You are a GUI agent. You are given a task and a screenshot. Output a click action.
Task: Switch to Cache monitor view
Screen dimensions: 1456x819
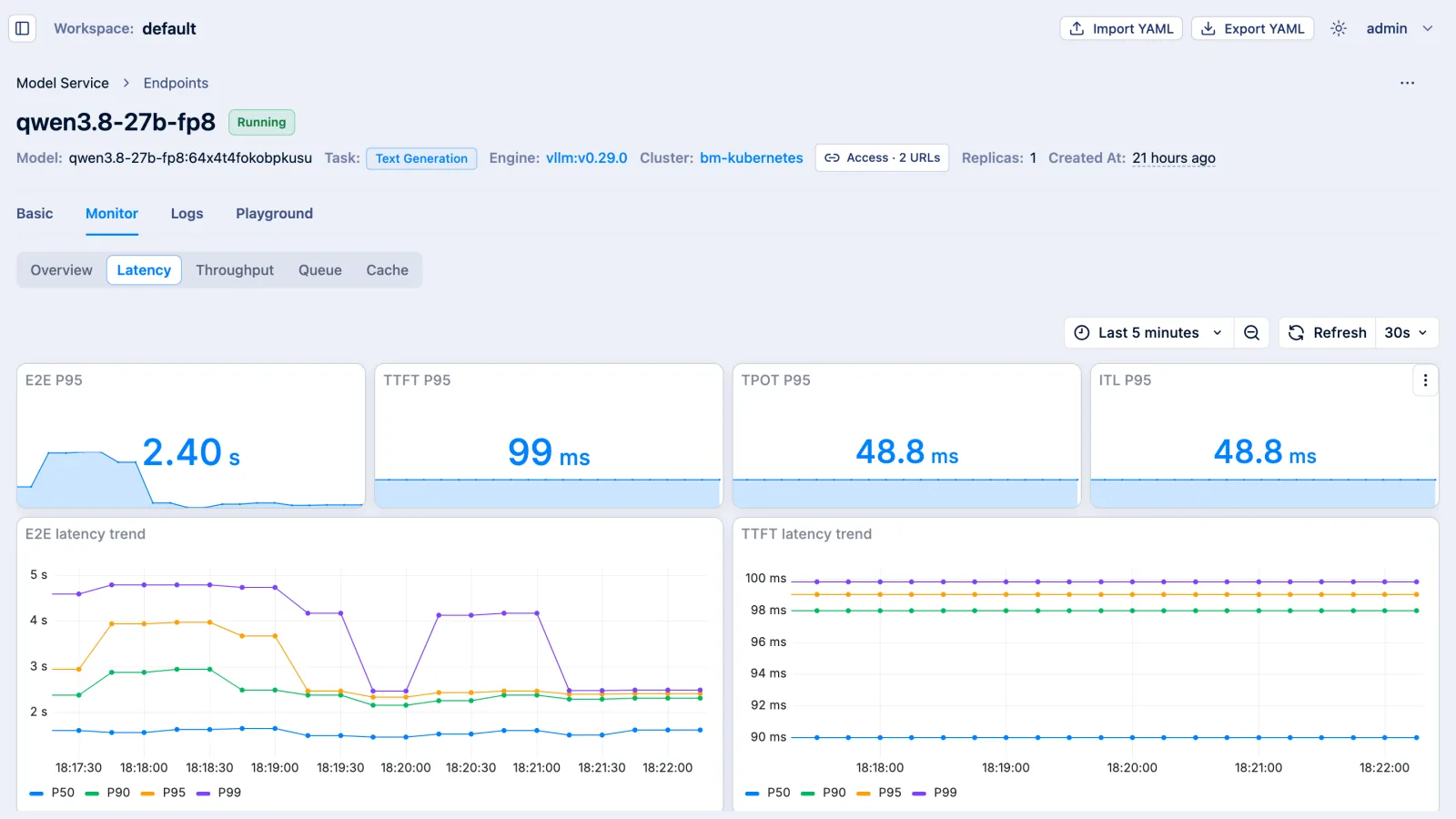(388, 270)
